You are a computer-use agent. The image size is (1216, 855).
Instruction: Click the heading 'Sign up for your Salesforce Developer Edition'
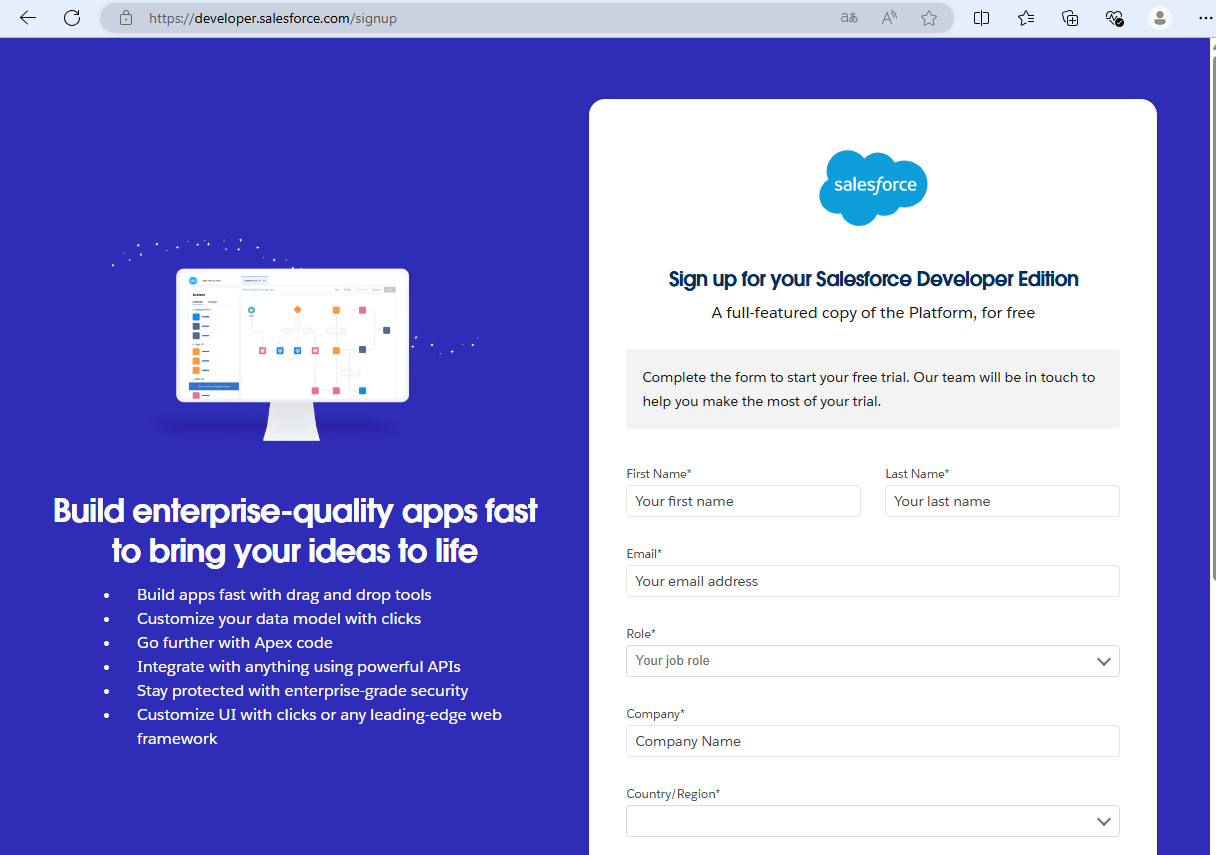[x=873, y=279]
